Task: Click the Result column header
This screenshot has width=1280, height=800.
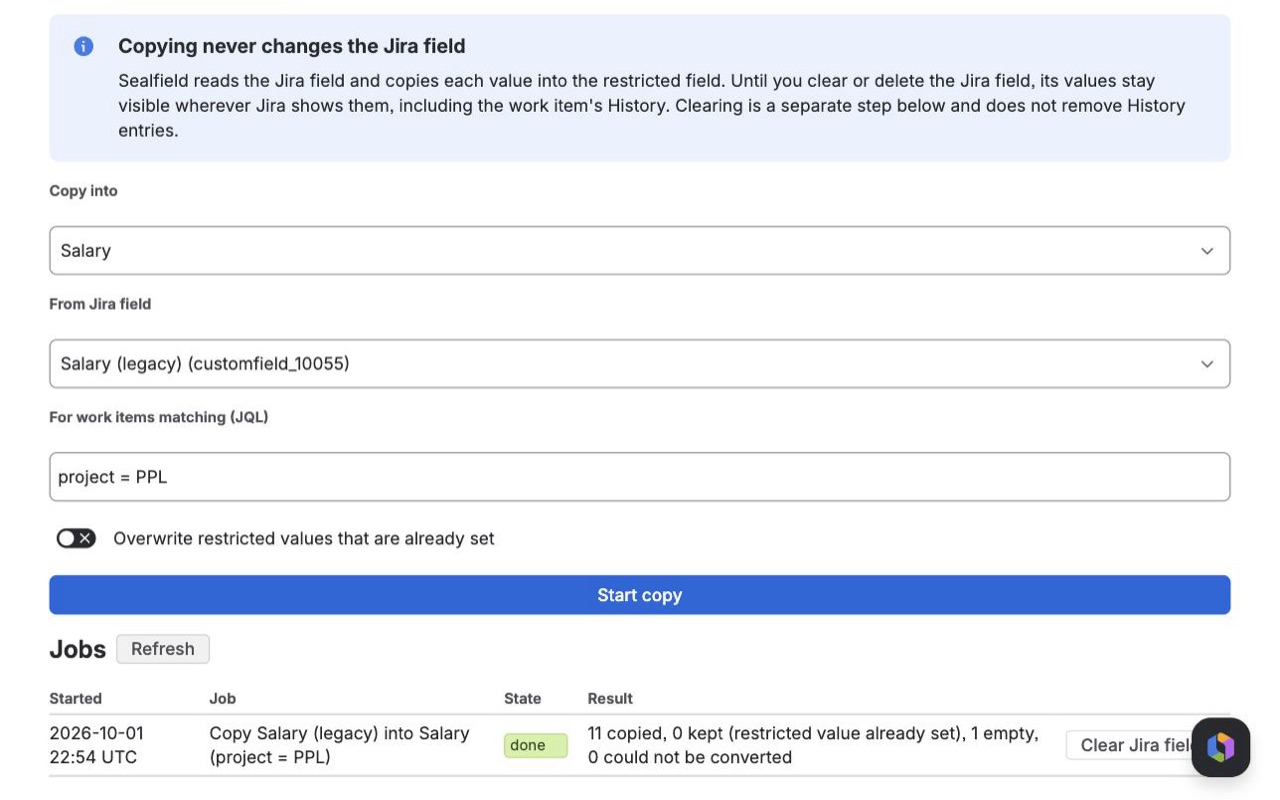Action: point(610,698)
